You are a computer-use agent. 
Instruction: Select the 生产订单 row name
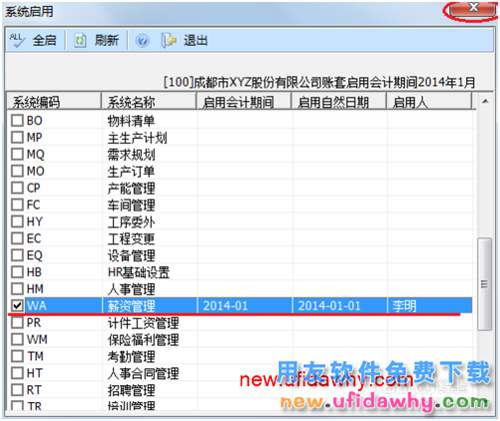131,171
